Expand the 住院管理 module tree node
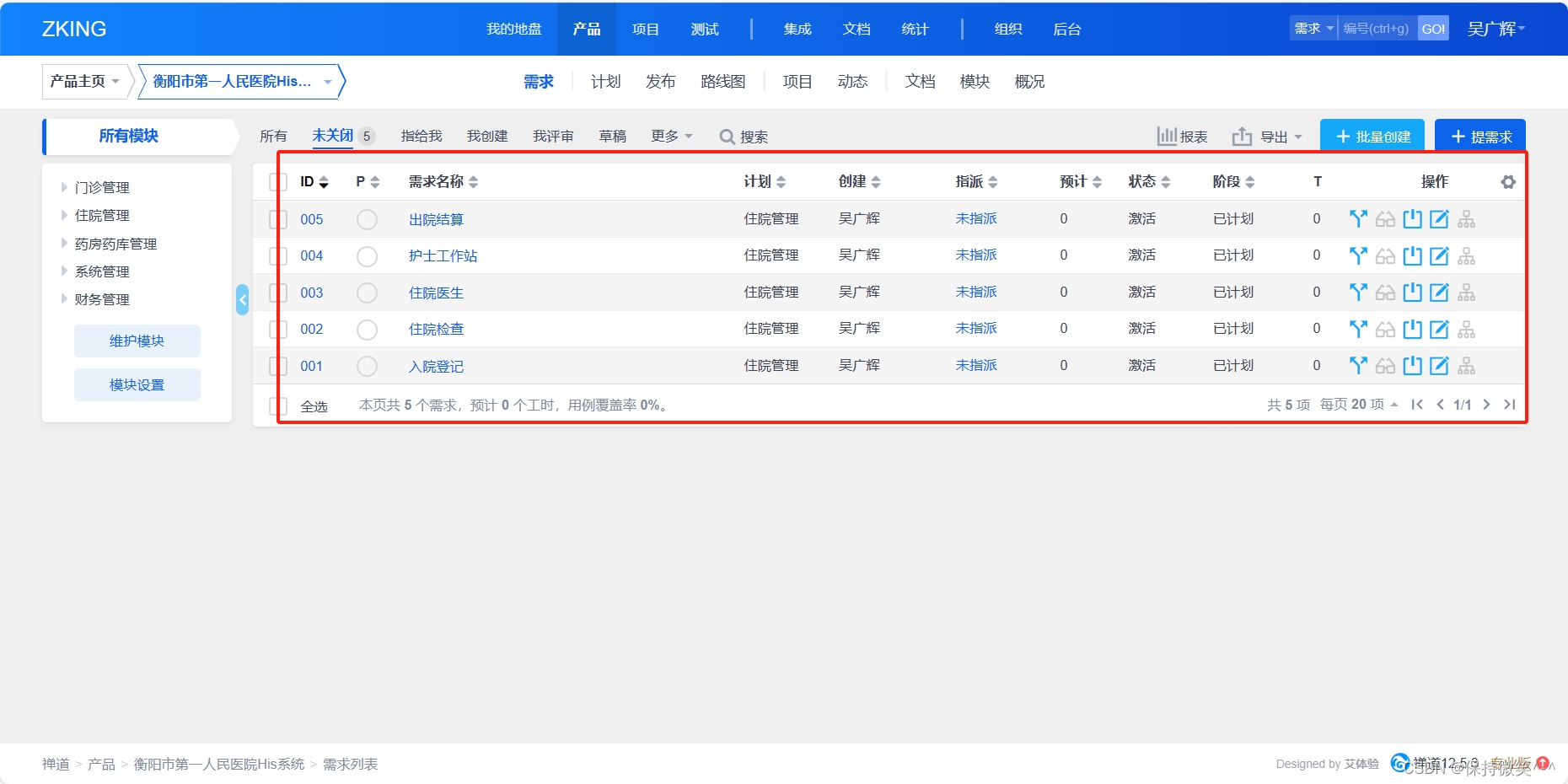The width and height of the screenshot is (1568, 784). [x=64, y=215]
